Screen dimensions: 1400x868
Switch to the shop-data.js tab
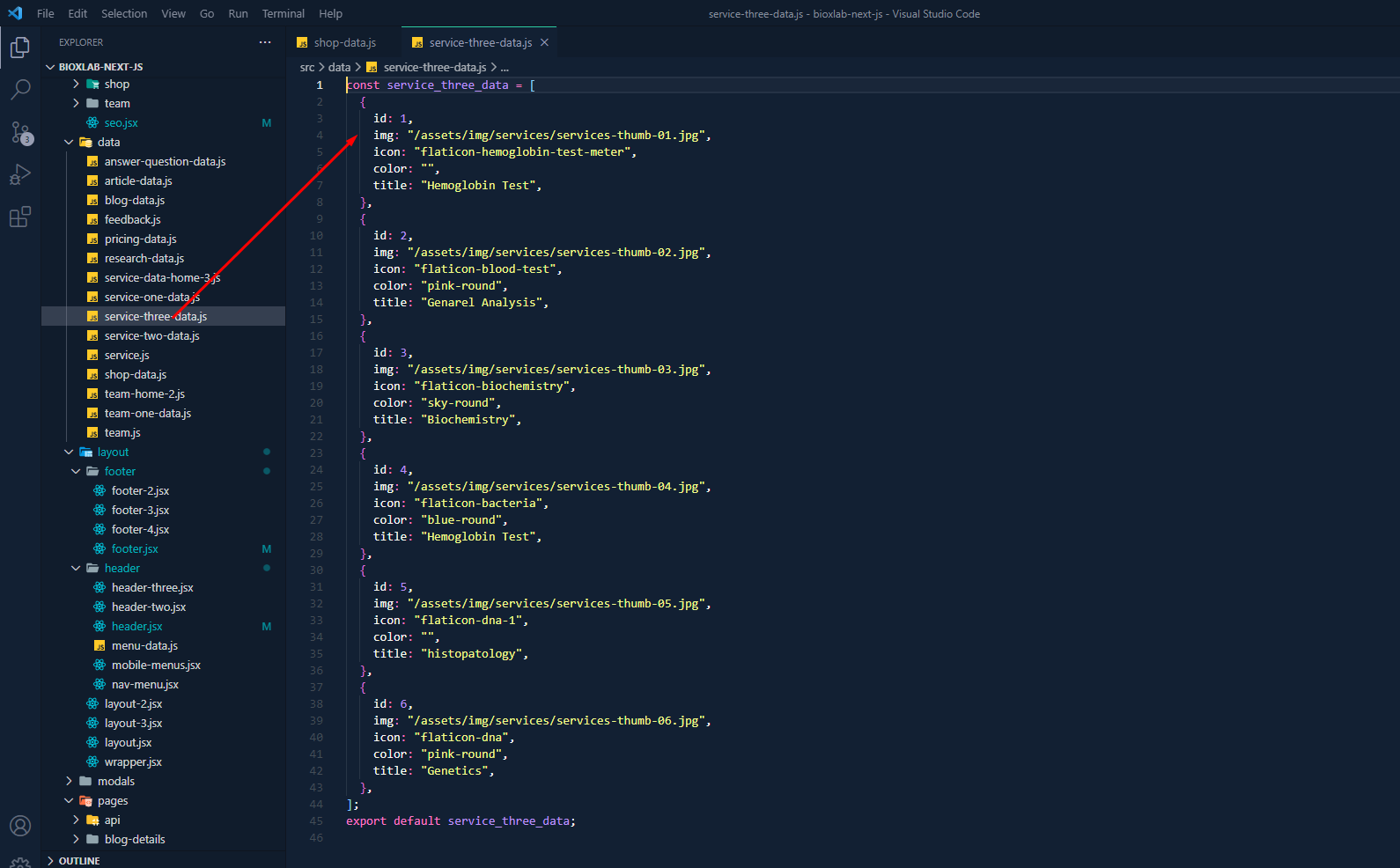(344, 42)
